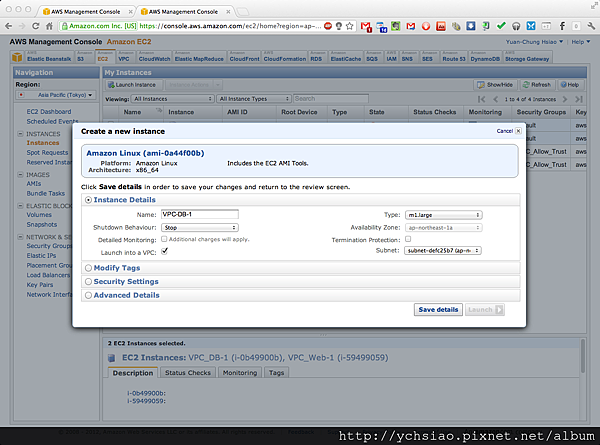Switch to the Monitoring detail tab
The image size is (600, 445).
240,373
